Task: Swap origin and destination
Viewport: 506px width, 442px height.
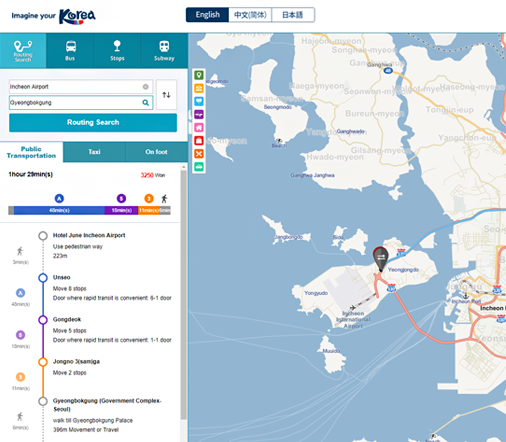Action: [x=166, y=95]
